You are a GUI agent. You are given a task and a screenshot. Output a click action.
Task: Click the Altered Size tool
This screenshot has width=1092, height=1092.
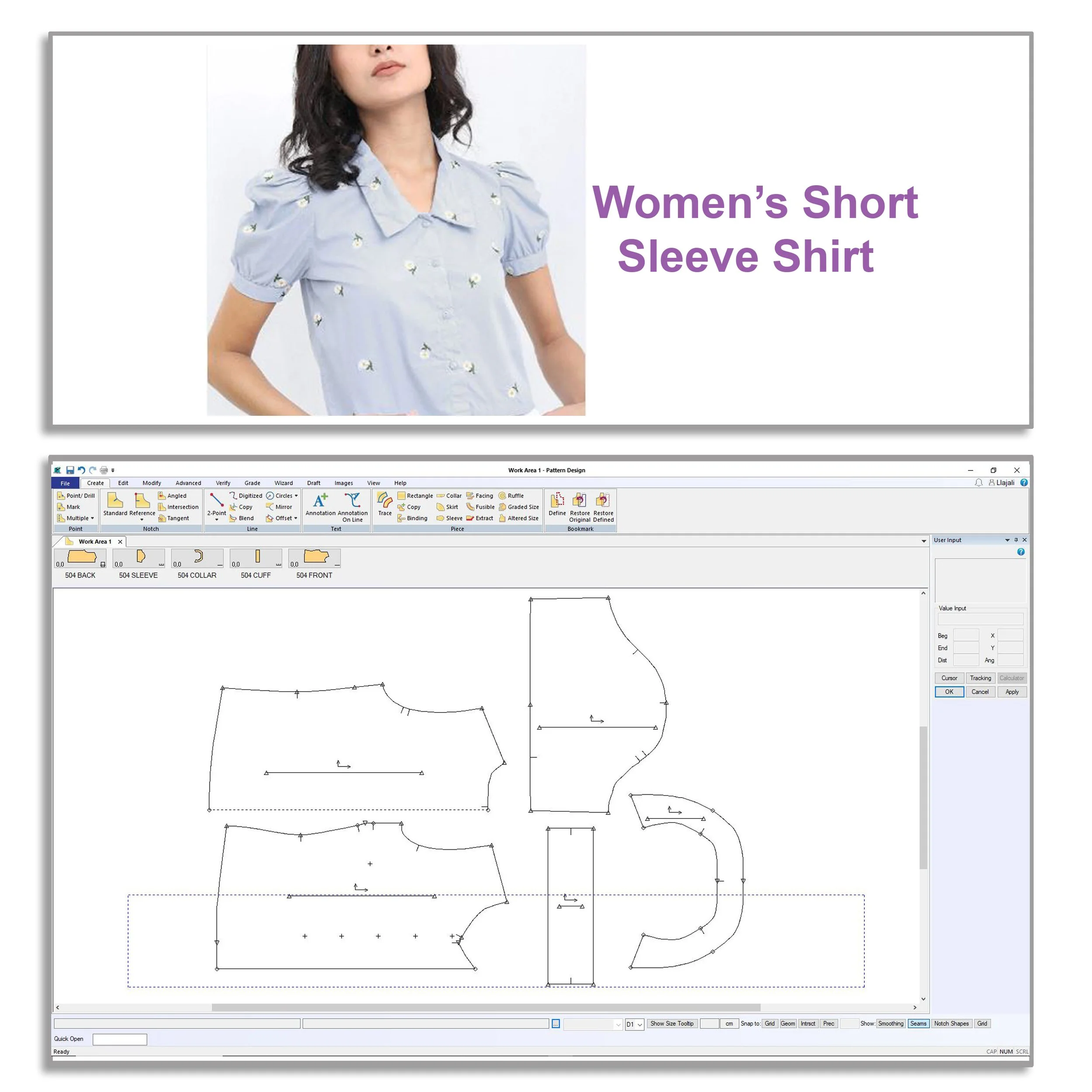(518, 518)
